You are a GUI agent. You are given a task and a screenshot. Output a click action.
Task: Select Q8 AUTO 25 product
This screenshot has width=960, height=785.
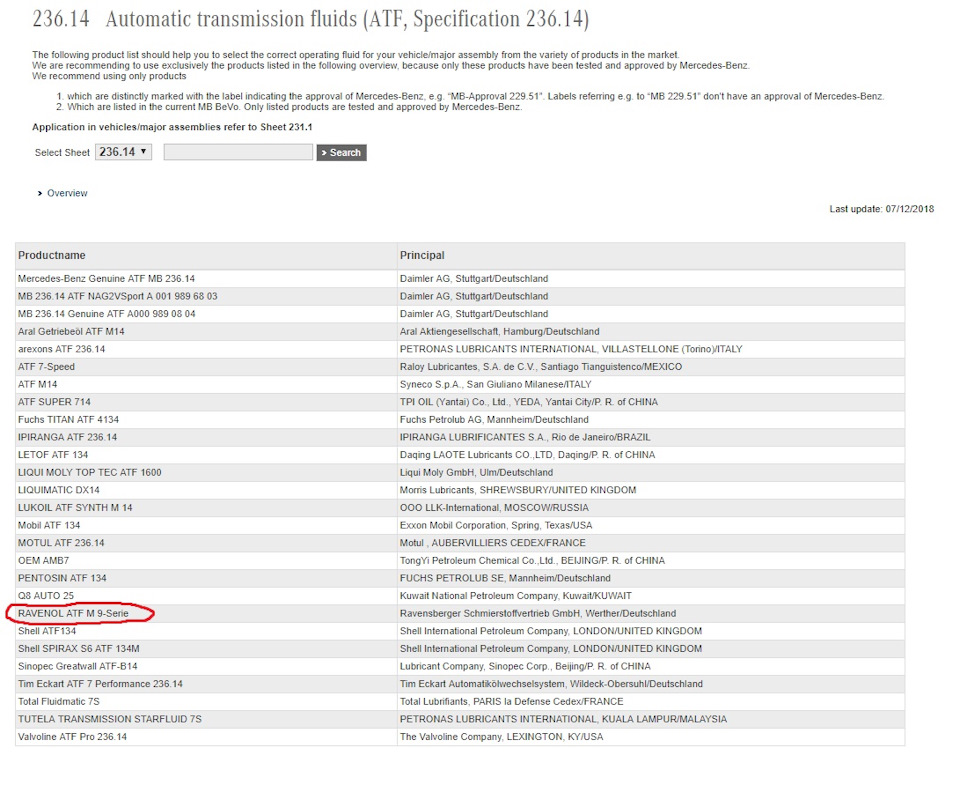[46, 596]
